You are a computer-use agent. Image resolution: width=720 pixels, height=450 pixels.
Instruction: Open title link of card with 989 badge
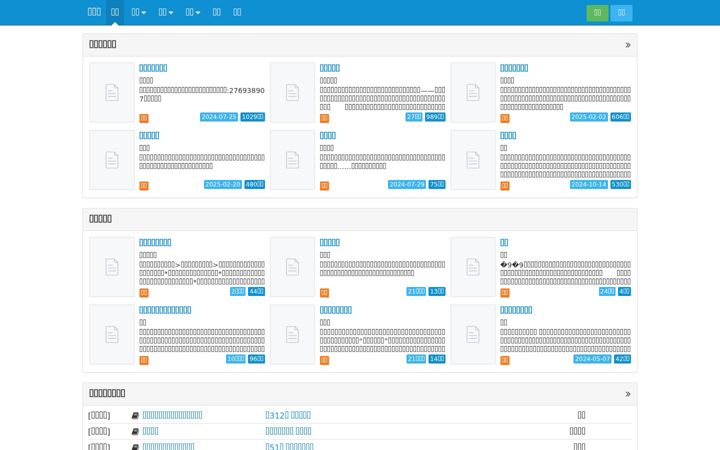tap(330, 68)
